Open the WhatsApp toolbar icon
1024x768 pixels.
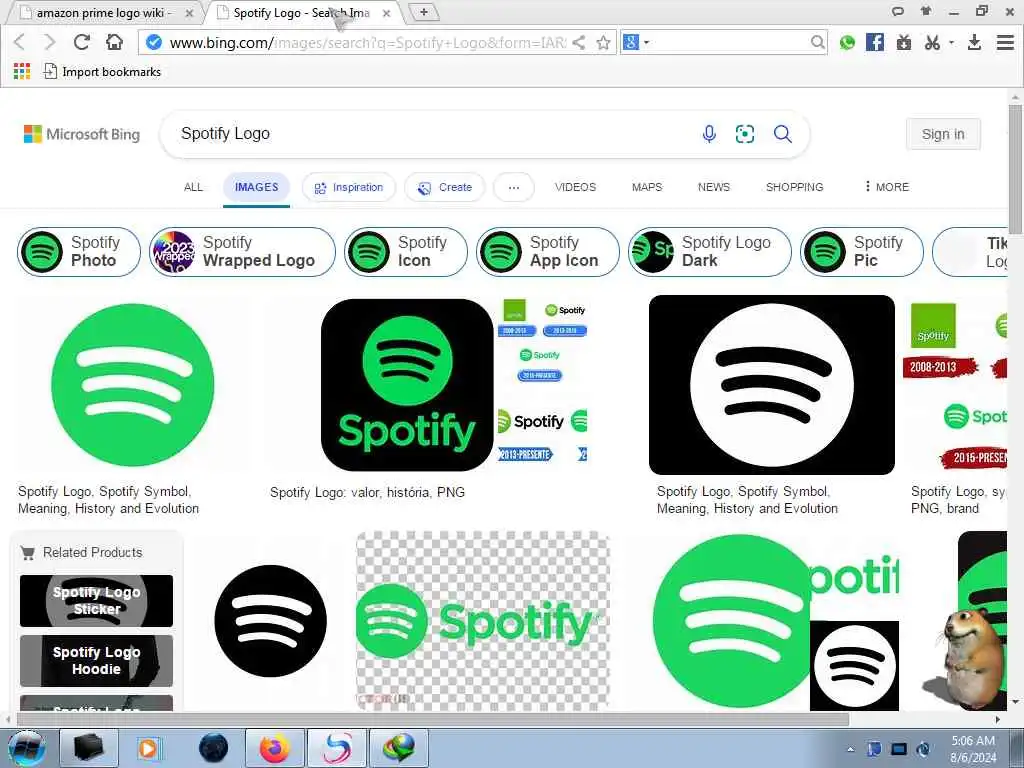(847, 42)
